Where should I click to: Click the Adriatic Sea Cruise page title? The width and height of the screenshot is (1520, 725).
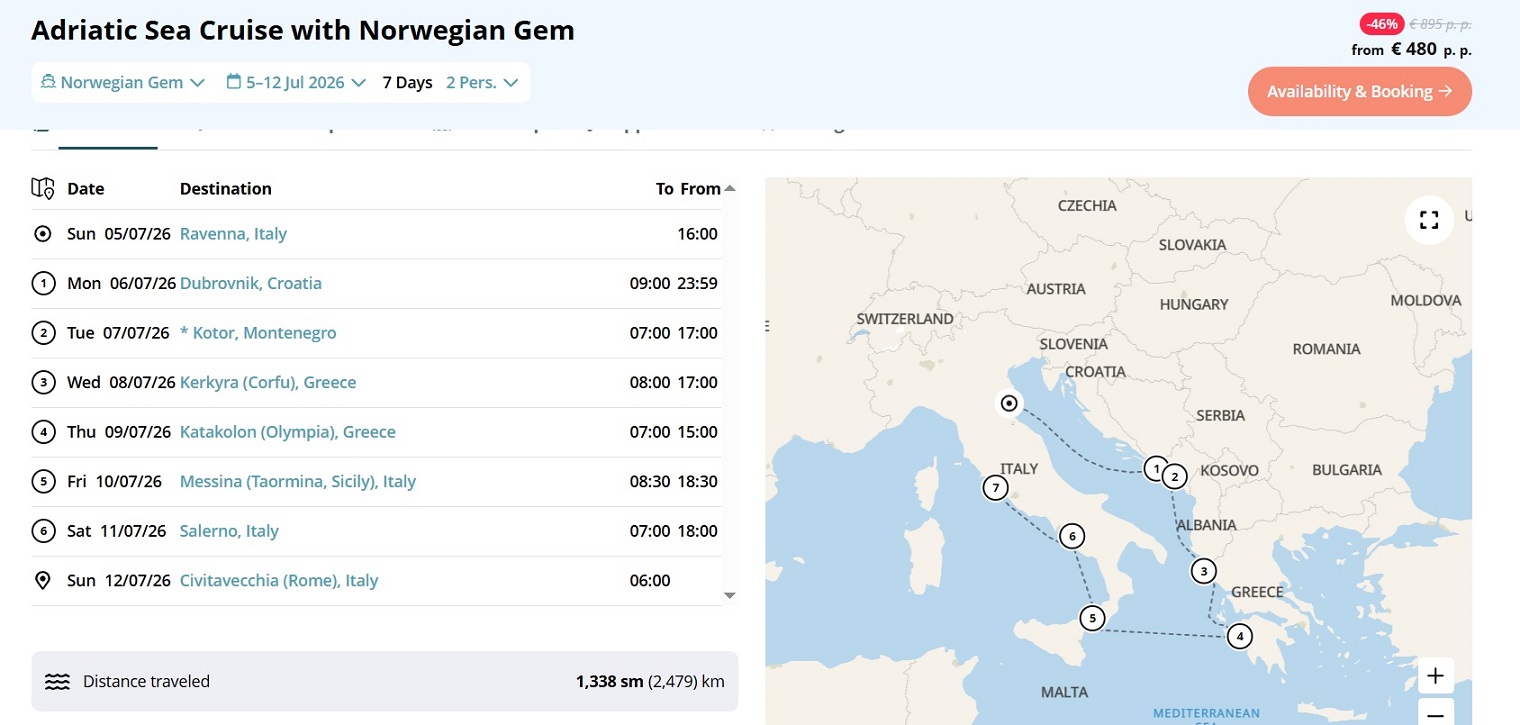[x=303, y=30]
